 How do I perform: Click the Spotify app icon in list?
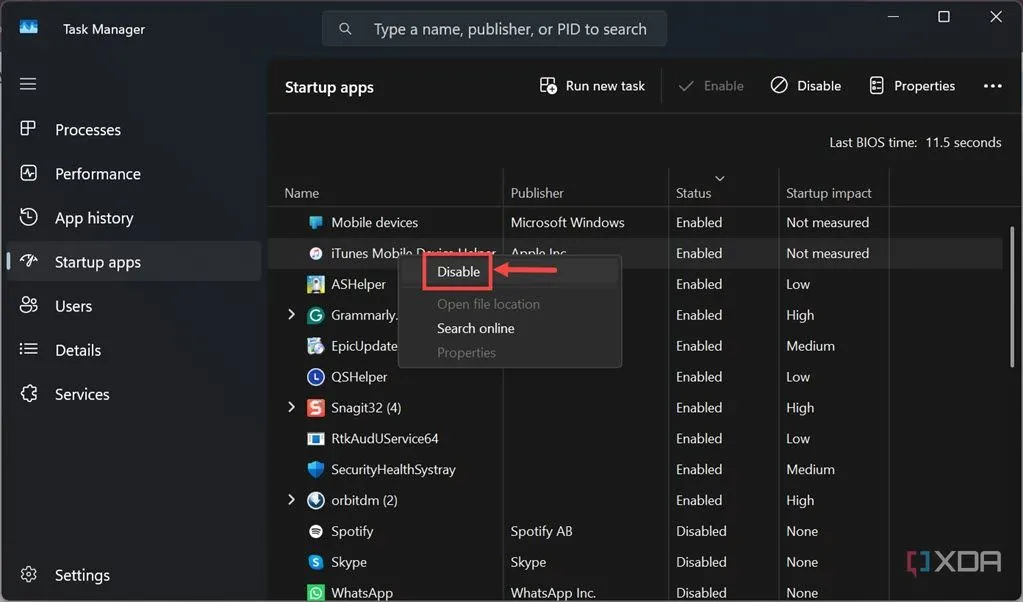(316, 531)
